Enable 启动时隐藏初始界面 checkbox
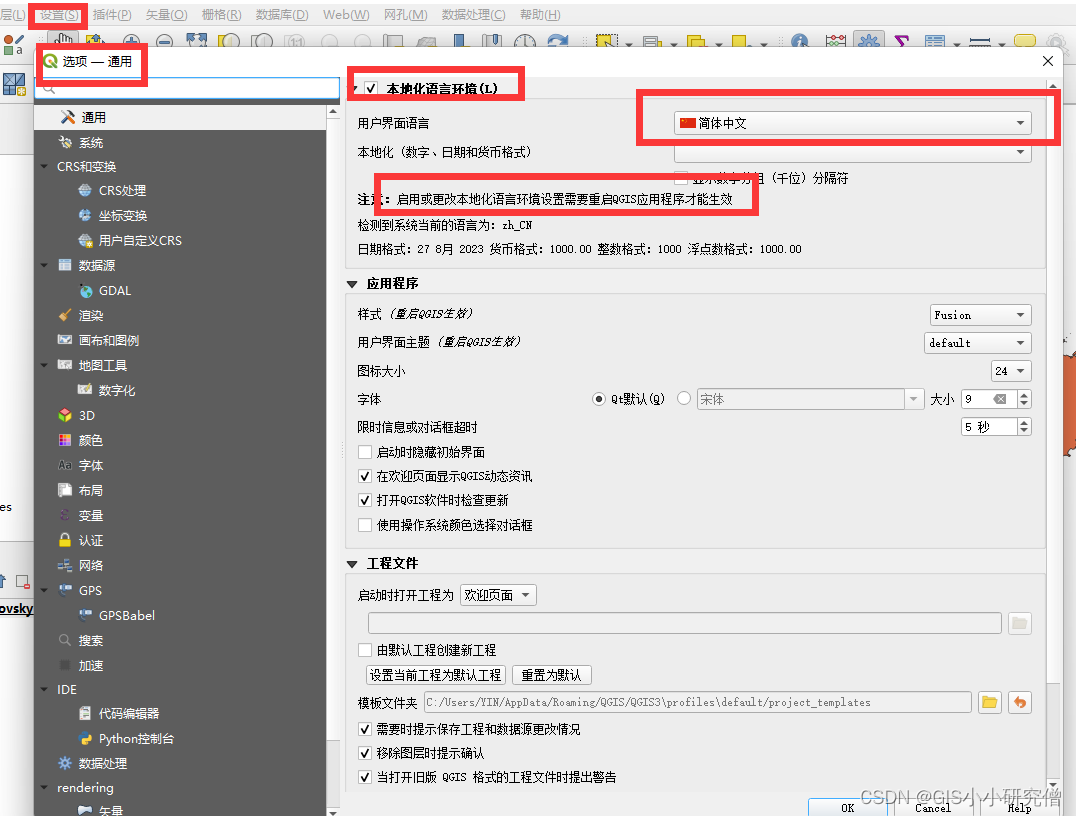This screenshot has width=1076, height=816. 365,452
